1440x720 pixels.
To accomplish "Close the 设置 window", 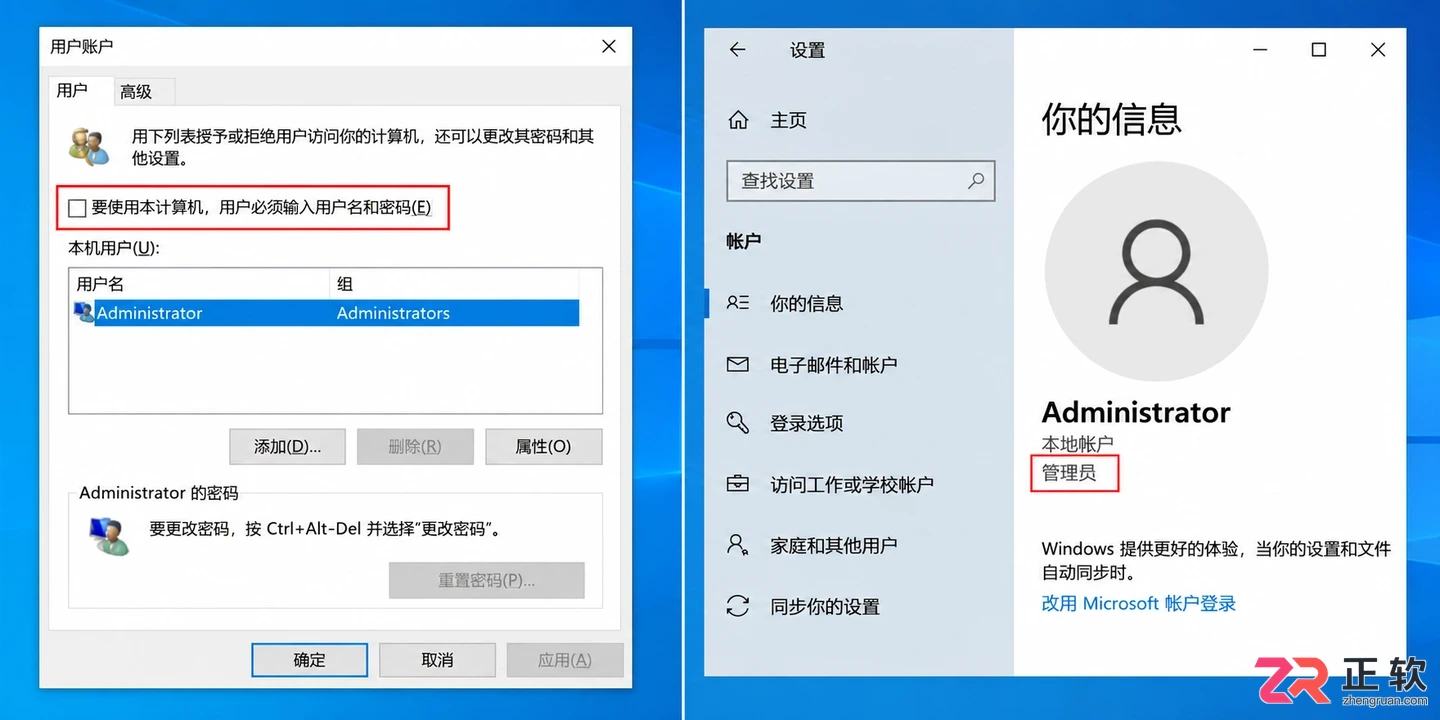I will click(x=1378, y=50).
